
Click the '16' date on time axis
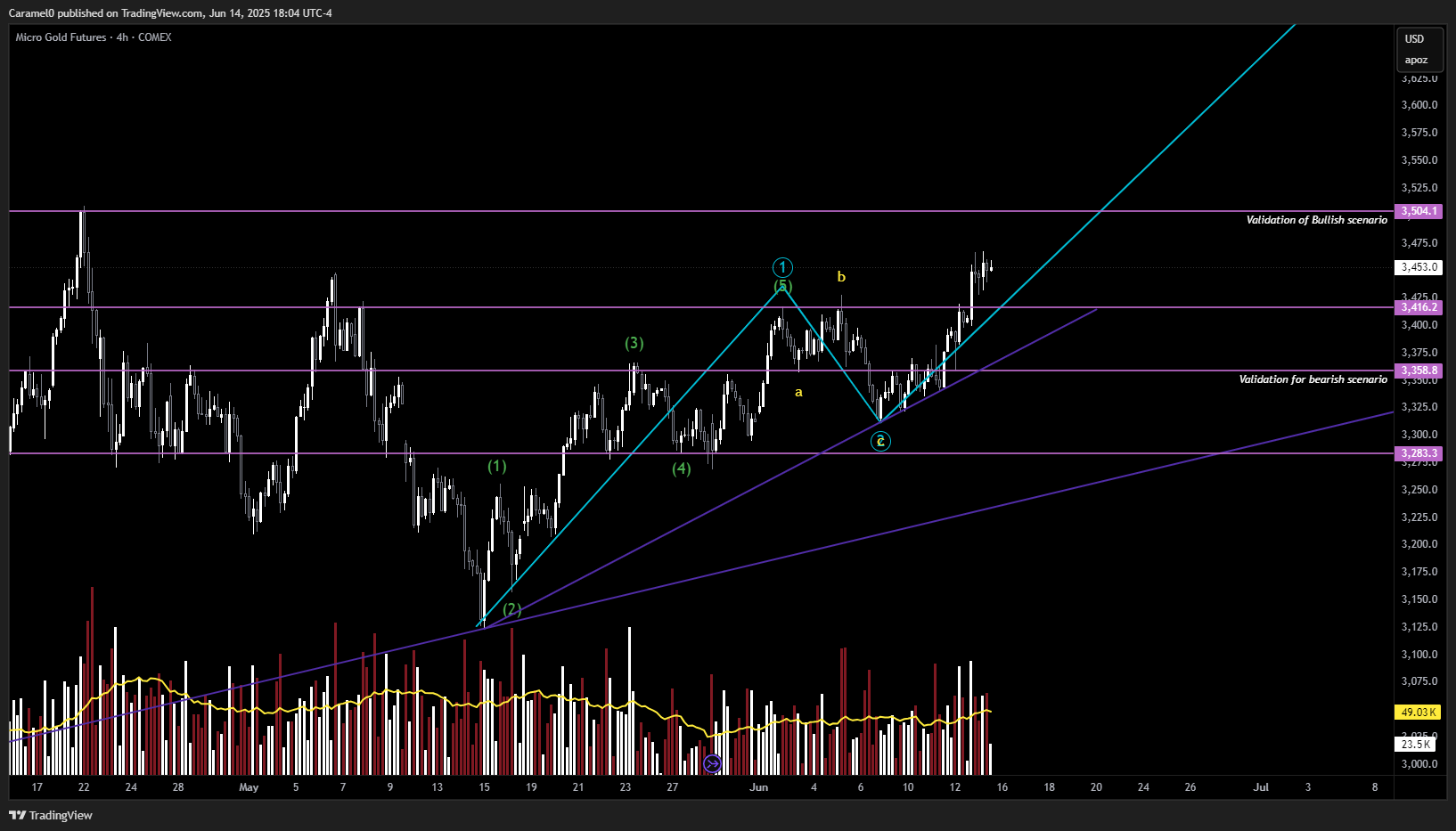[1002, 787]
